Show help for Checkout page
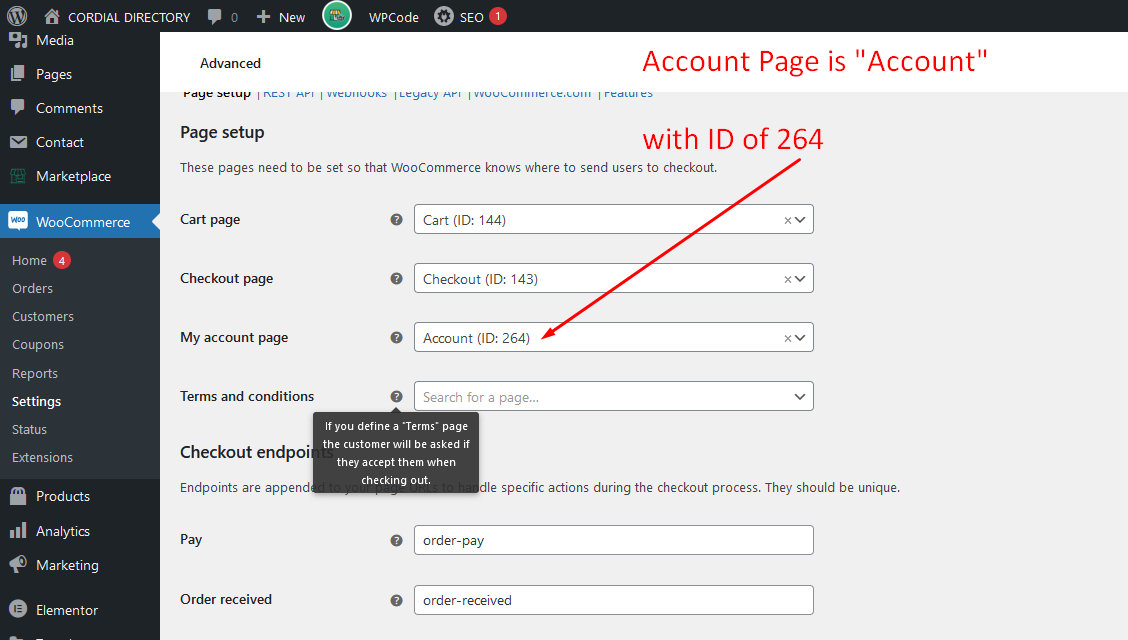 click(x=396, y=278)
